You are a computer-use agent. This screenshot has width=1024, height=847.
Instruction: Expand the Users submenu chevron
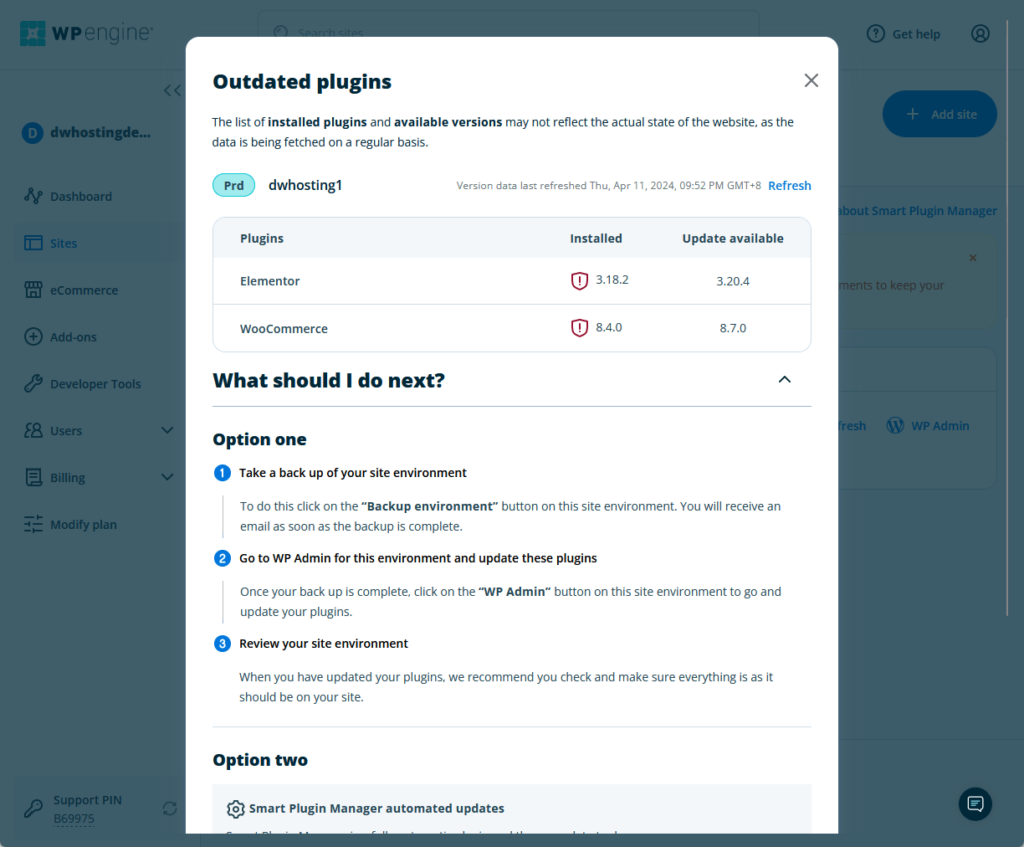pyautogui.click(x=167, y=430)
